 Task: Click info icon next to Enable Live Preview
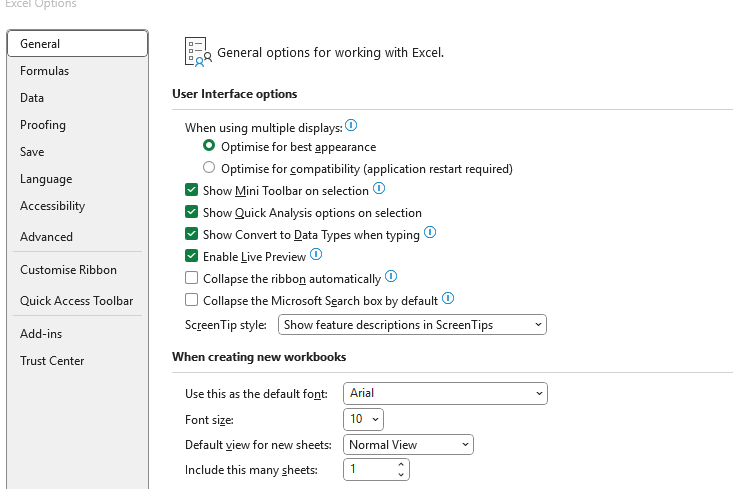tap(316, 256)
